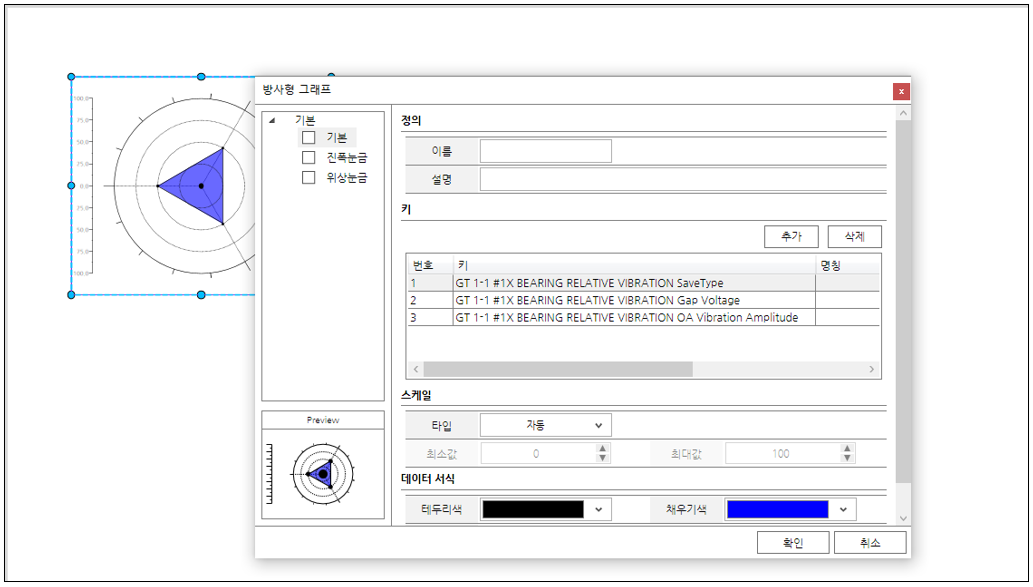Decrease the 최소값 spinner value
The height and width of the screenshot is (587, 1033).
tap(602, 458)
